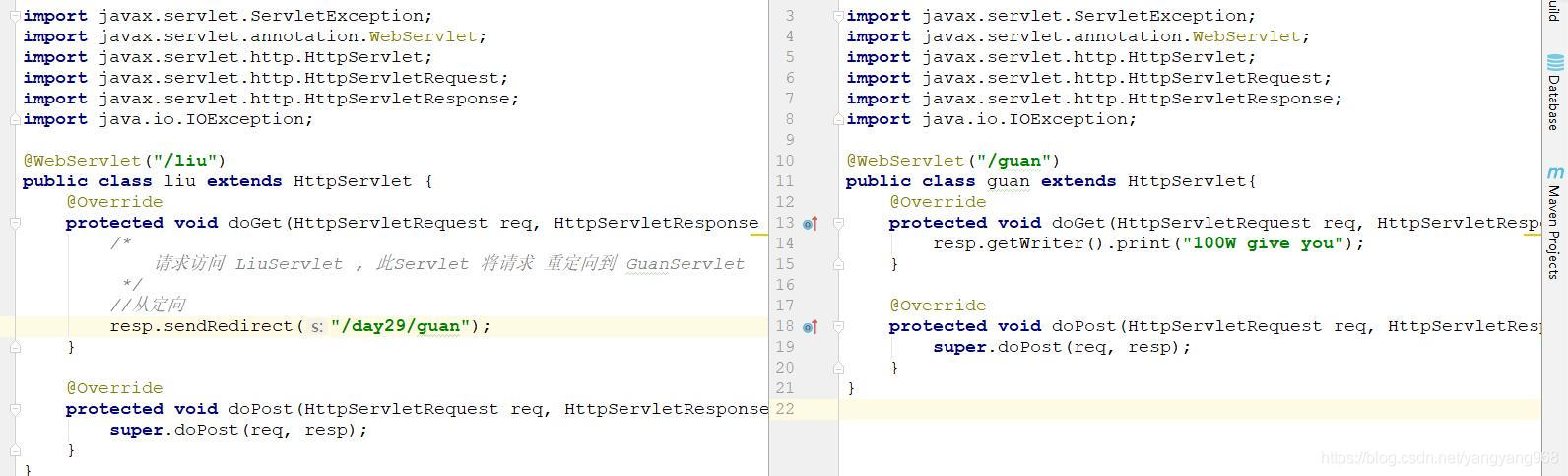Collapse imports fold at line 3 in guan editor
Image resolution: width=1568 pixels, height=476 pixels.
[838, 16]
